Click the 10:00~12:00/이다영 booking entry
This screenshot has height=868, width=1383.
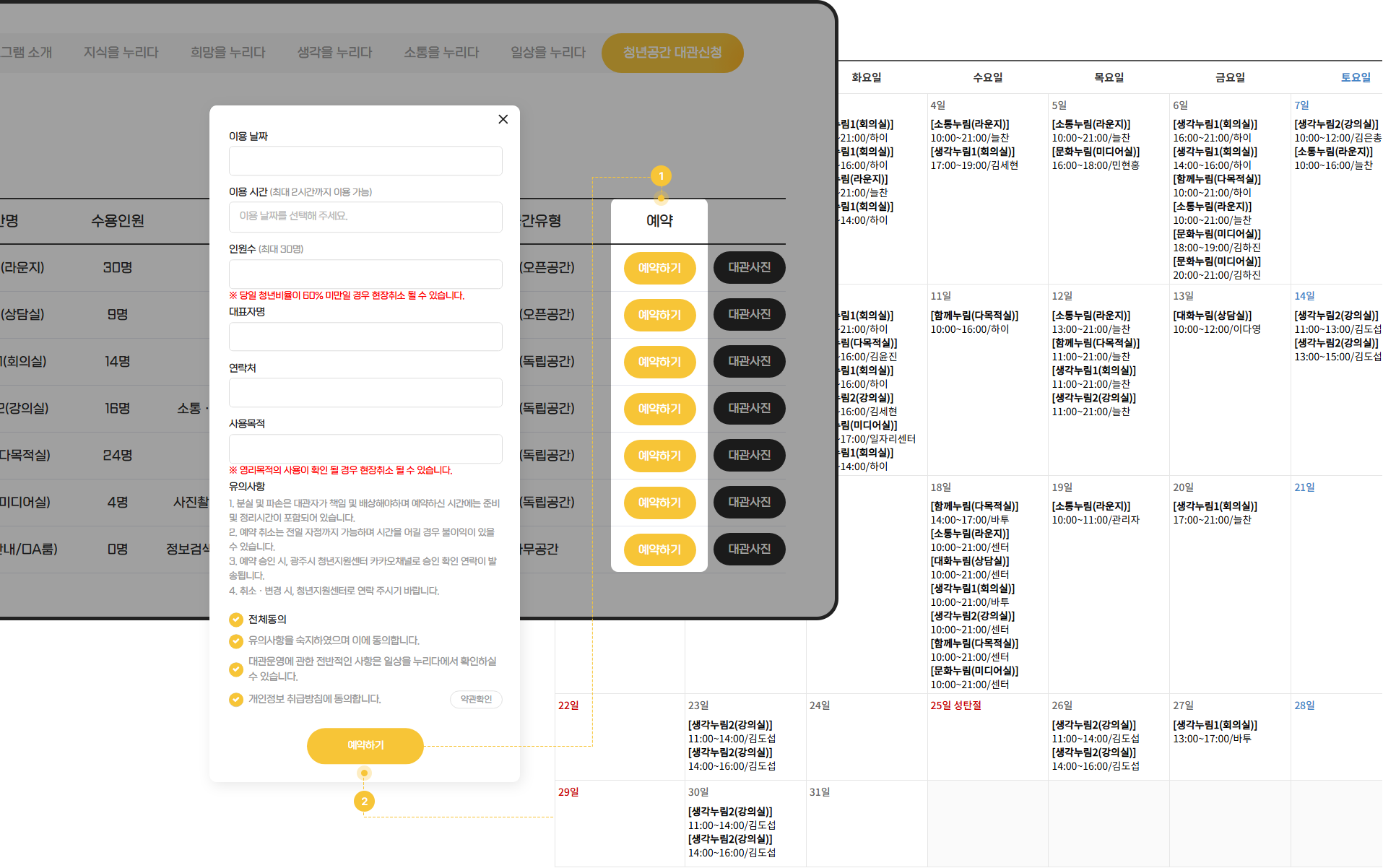tap(1217, 329)
